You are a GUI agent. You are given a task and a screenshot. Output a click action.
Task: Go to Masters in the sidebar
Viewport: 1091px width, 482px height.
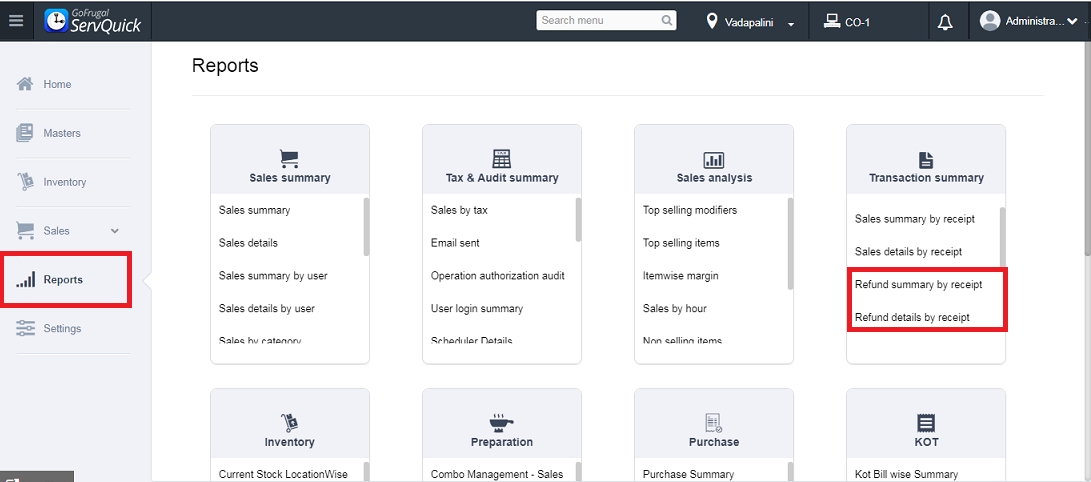[62, 133]
